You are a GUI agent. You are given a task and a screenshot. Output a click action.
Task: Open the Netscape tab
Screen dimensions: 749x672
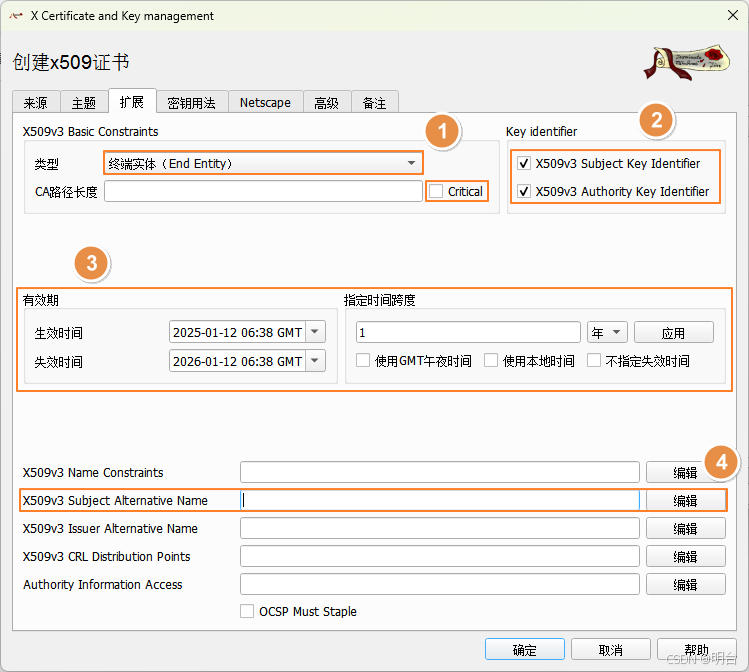click(x=266, y=102)
